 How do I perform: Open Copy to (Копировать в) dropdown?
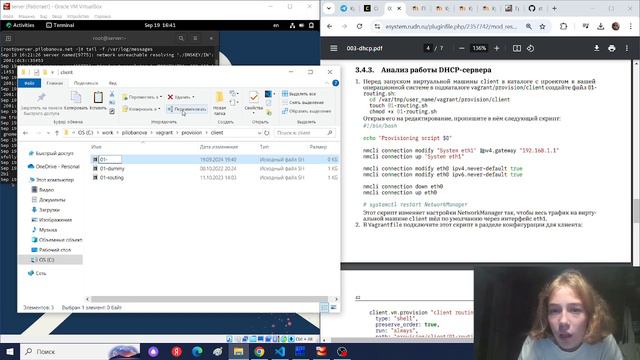(x=141, y=109)
